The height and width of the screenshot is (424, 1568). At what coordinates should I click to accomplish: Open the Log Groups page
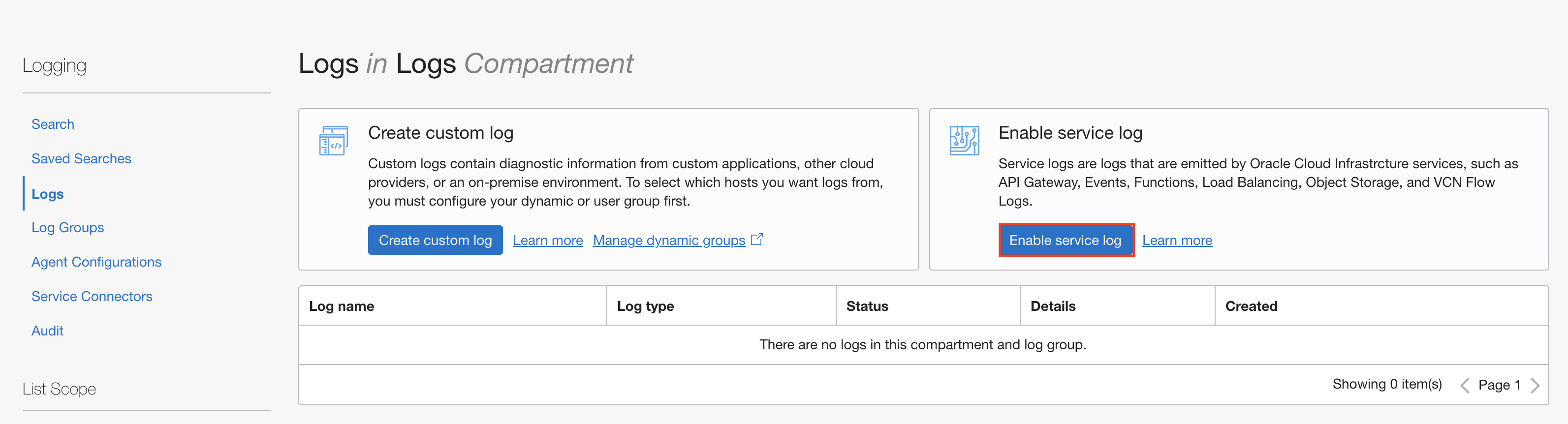[x=67, y=228]
